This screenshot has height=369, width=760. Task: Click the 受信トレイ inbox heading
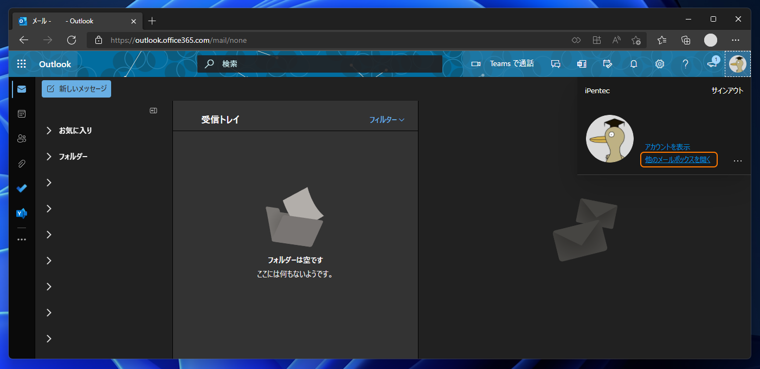tap(221, 120)
